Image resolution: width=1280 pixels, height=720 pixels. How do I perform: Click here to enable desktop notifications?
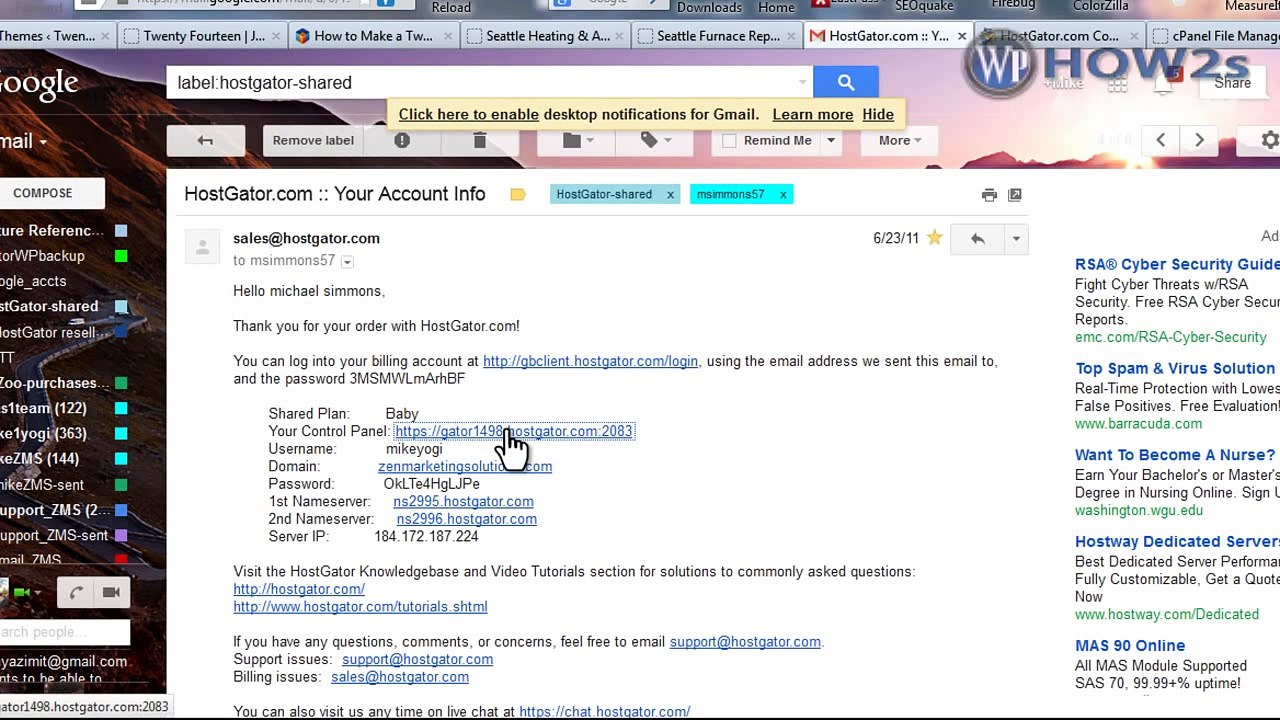pyautogui.click(x=469, y=114)
